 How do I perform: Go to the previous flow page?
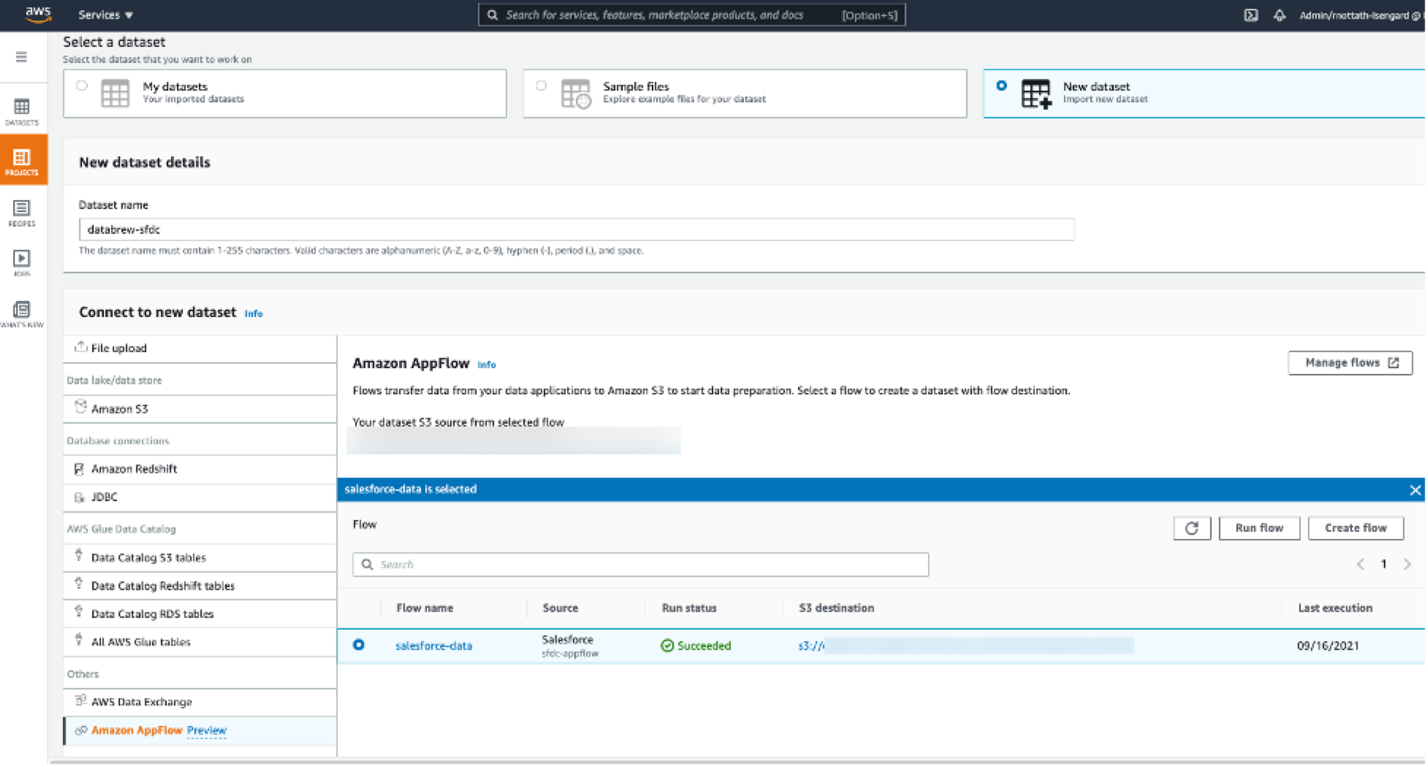1361,564
